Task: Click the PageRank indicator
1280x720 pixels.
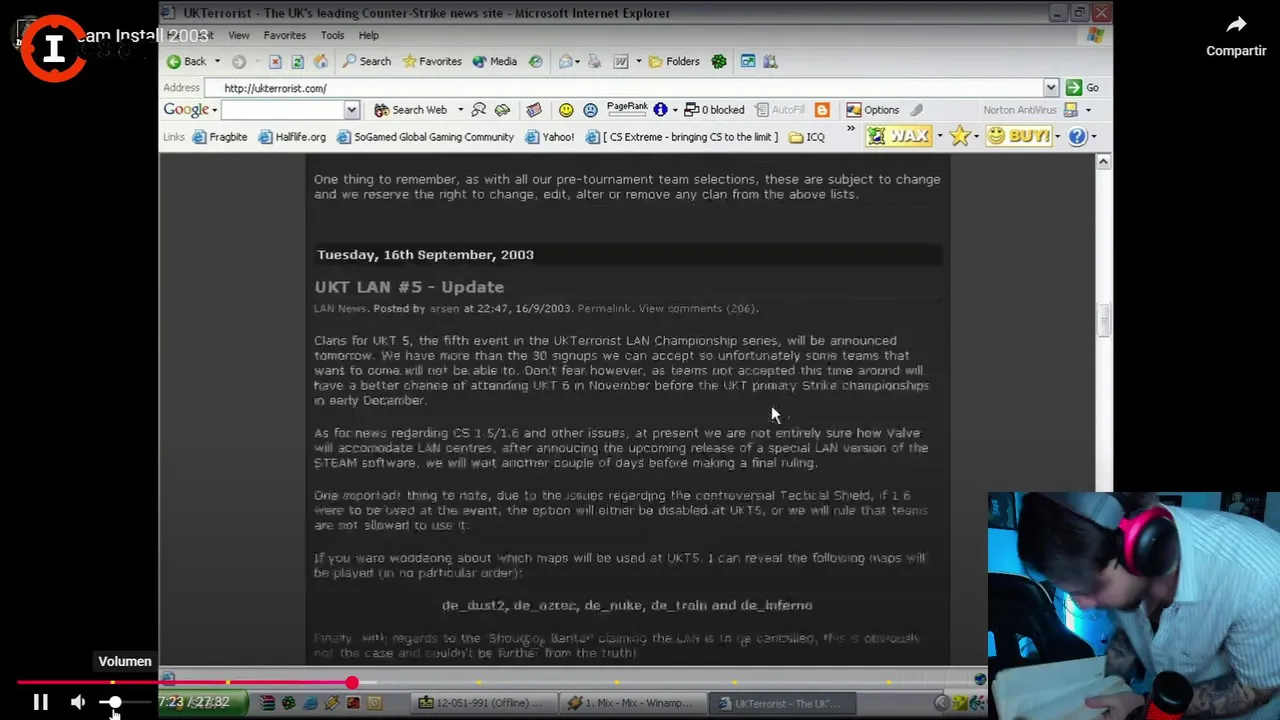Action: click(x=627, y=109)
